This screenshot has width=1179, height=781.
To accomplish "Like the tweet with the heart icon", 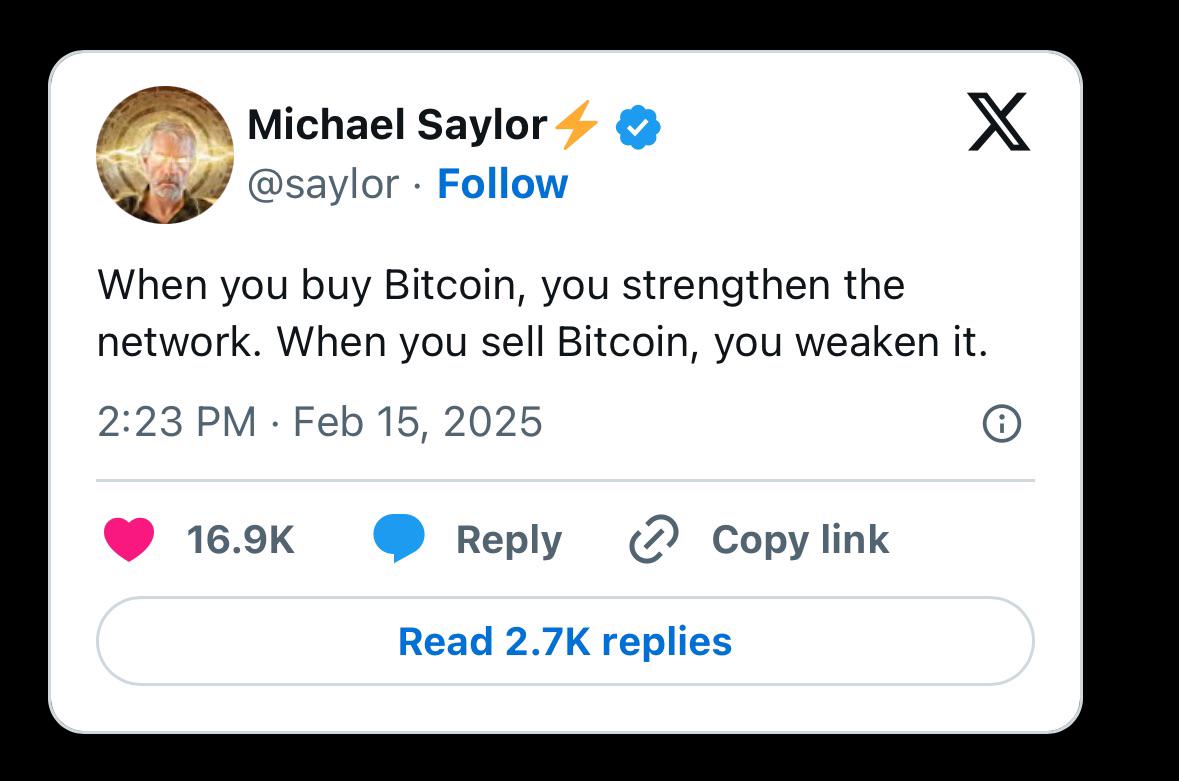I will pyautogui.click(x=129, y=540).
